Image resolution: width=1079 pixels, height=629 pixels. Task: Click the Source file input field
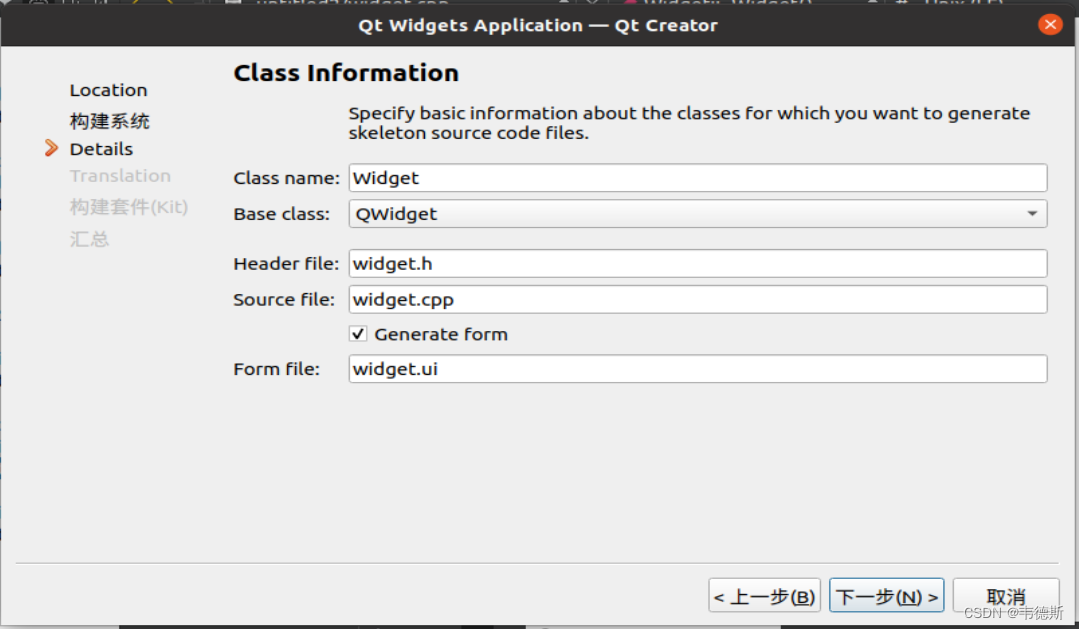[698, 299]
